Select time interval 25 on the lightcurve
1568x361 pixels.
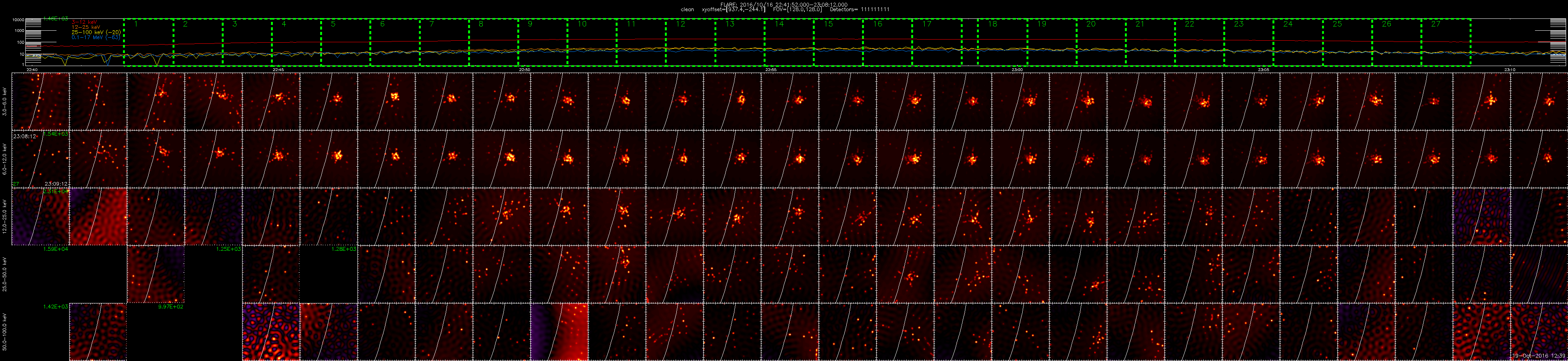tap(1348, 42)
